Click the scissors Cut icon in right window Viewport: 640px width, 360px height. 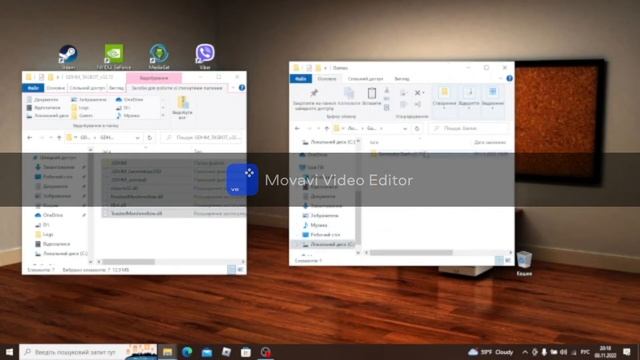387,91
